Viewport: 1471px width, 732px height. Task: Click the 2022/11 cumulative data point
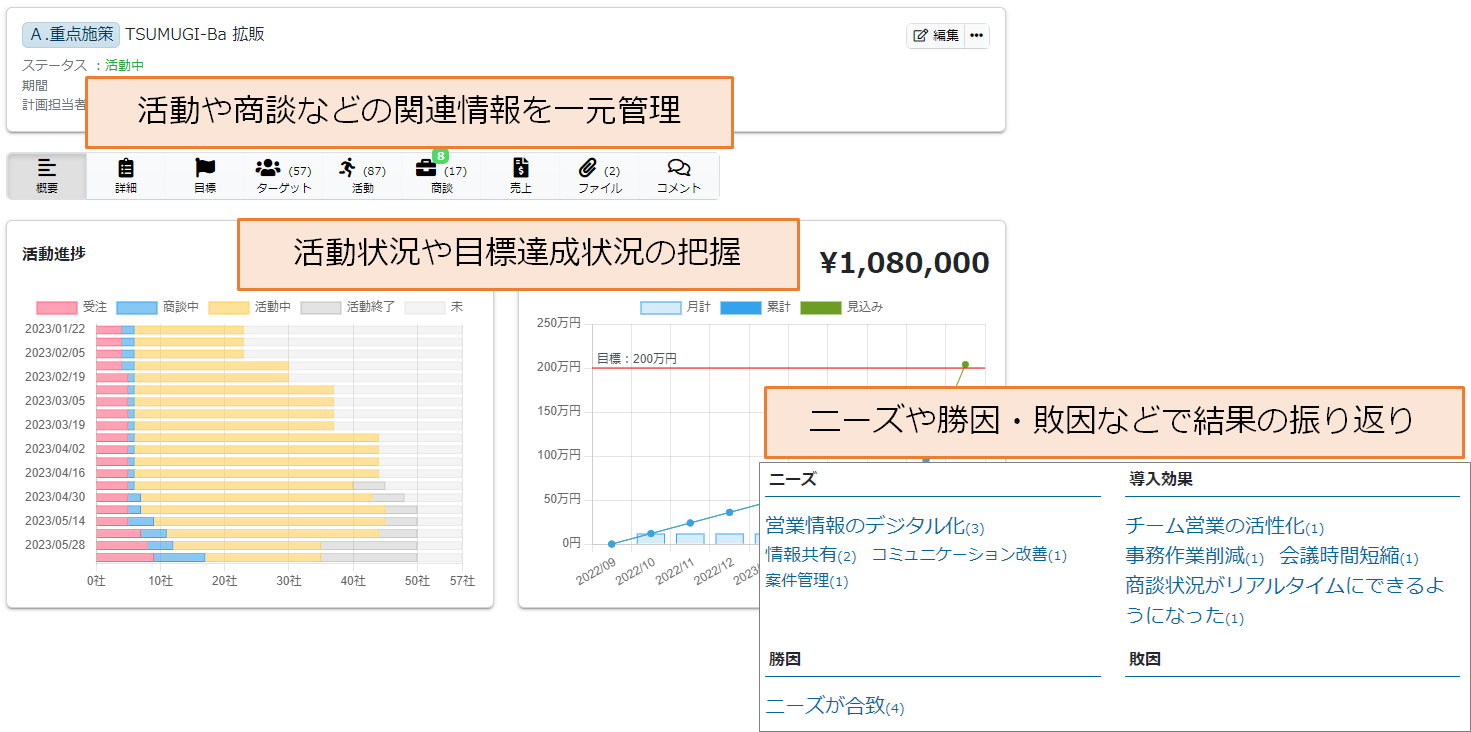690,523
